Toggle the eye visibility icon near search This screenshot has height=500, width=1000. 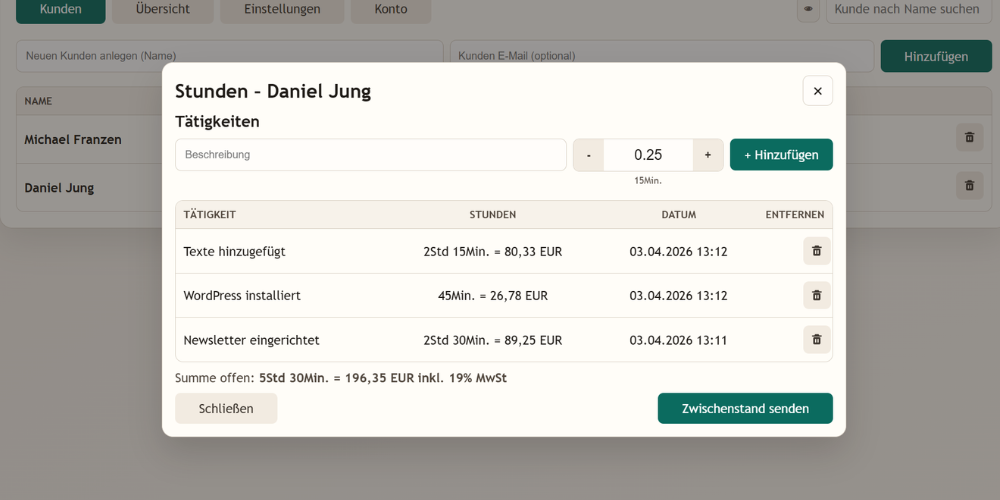tap(808, 9)
